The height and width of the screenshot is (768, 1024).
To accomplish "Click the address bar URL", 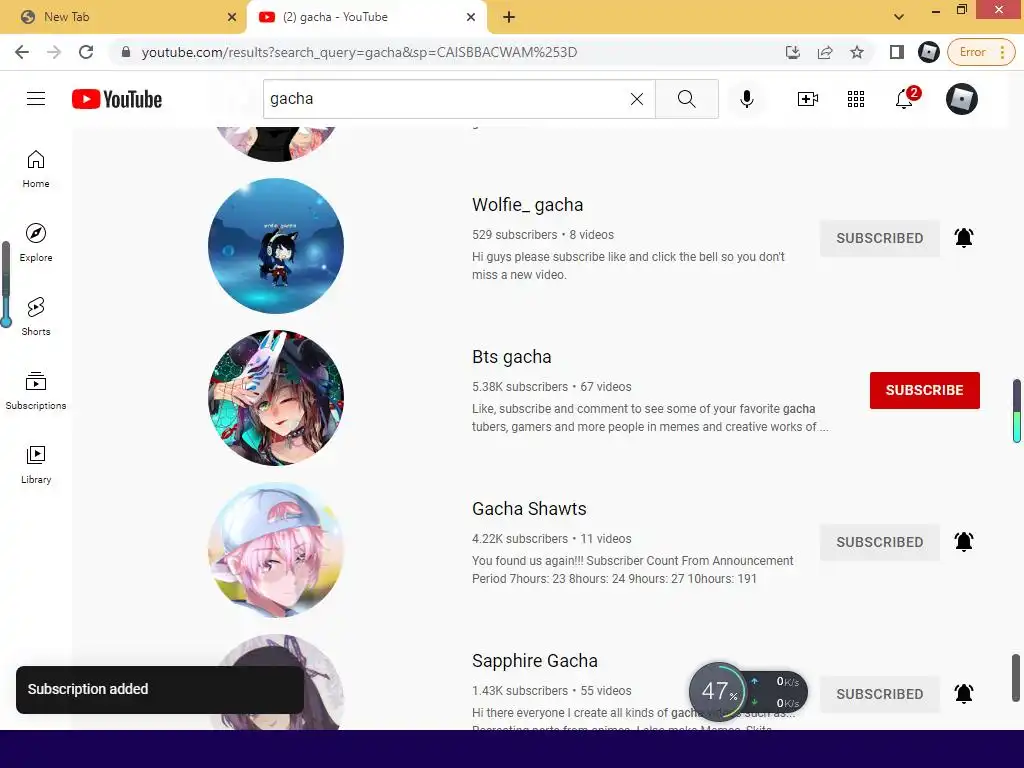I will 359,52.
